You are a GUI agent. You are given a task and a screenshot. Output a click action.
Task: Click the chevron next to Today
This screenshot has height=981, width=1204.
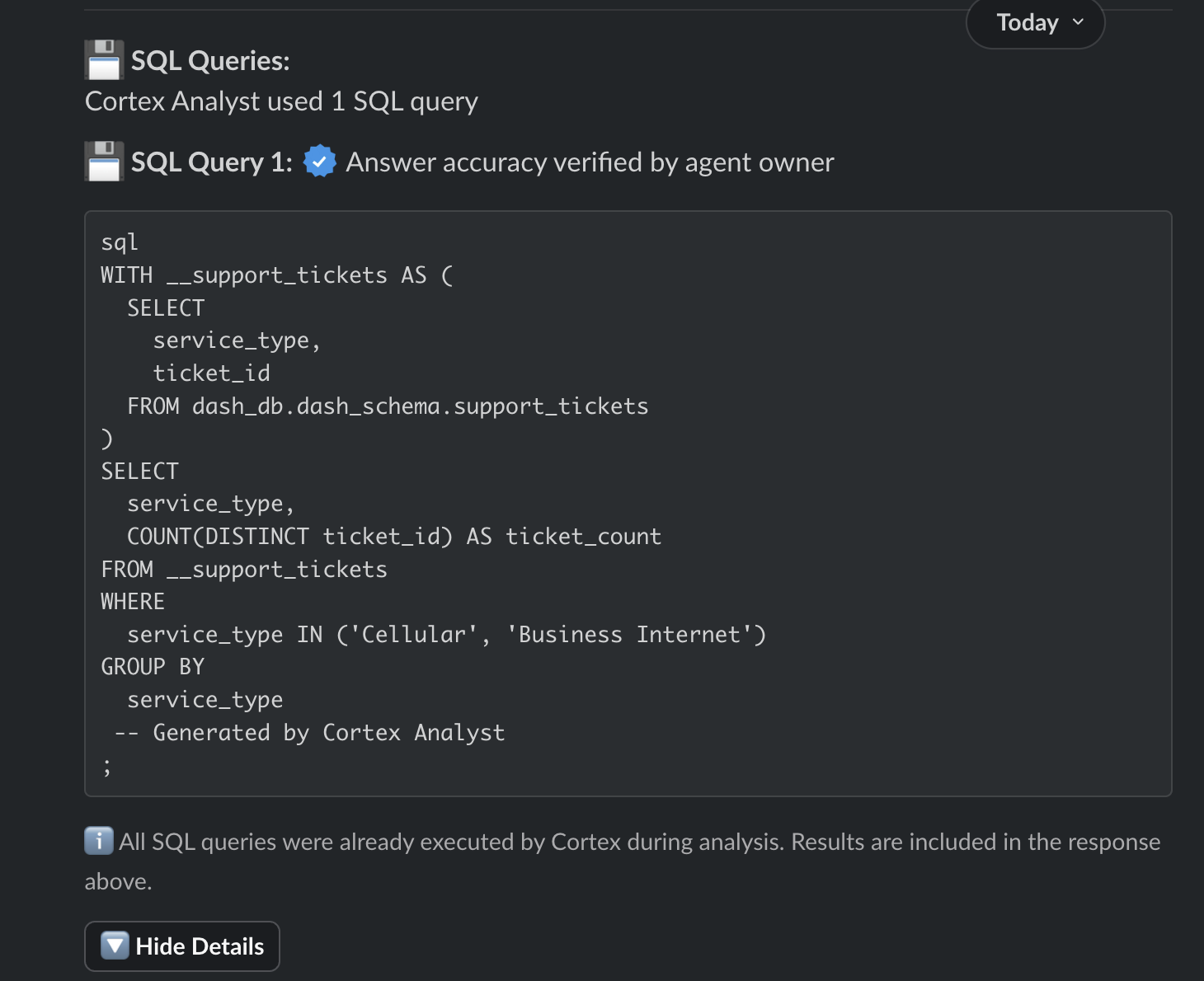click(1079, 23)
